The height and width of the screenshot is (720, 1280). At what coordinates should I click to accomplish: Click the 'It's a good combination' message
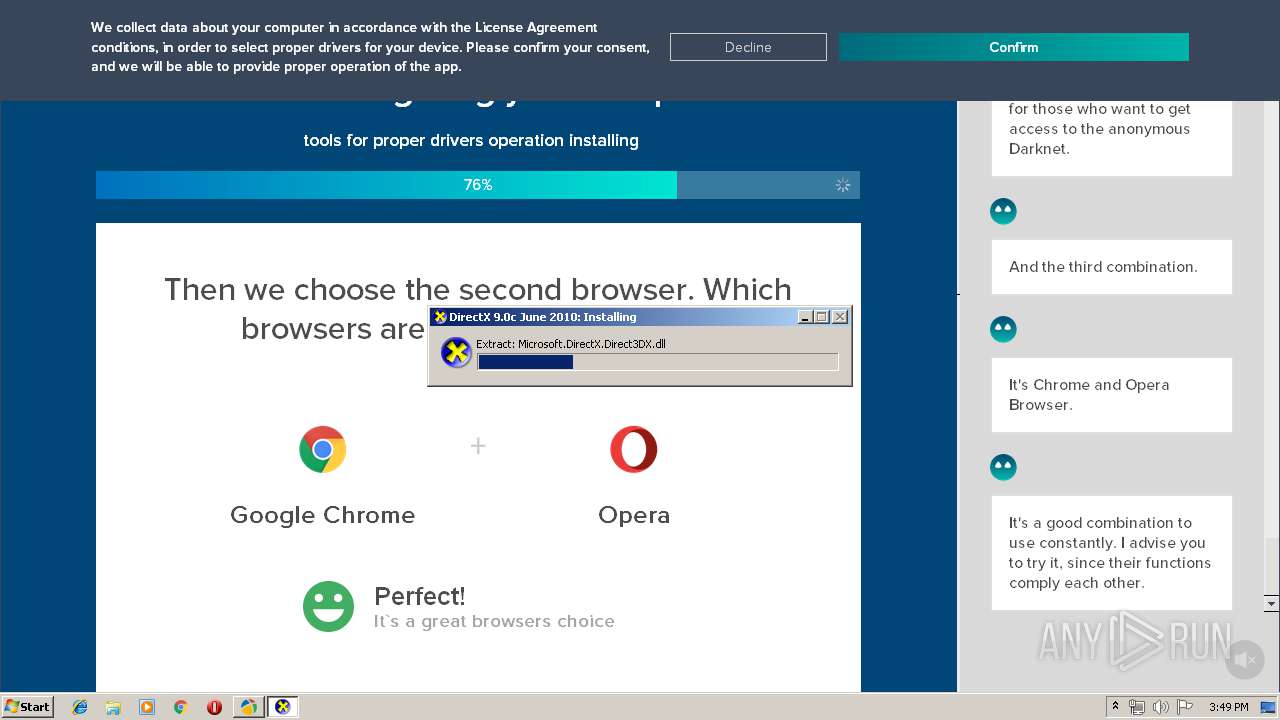[1111, 553]
